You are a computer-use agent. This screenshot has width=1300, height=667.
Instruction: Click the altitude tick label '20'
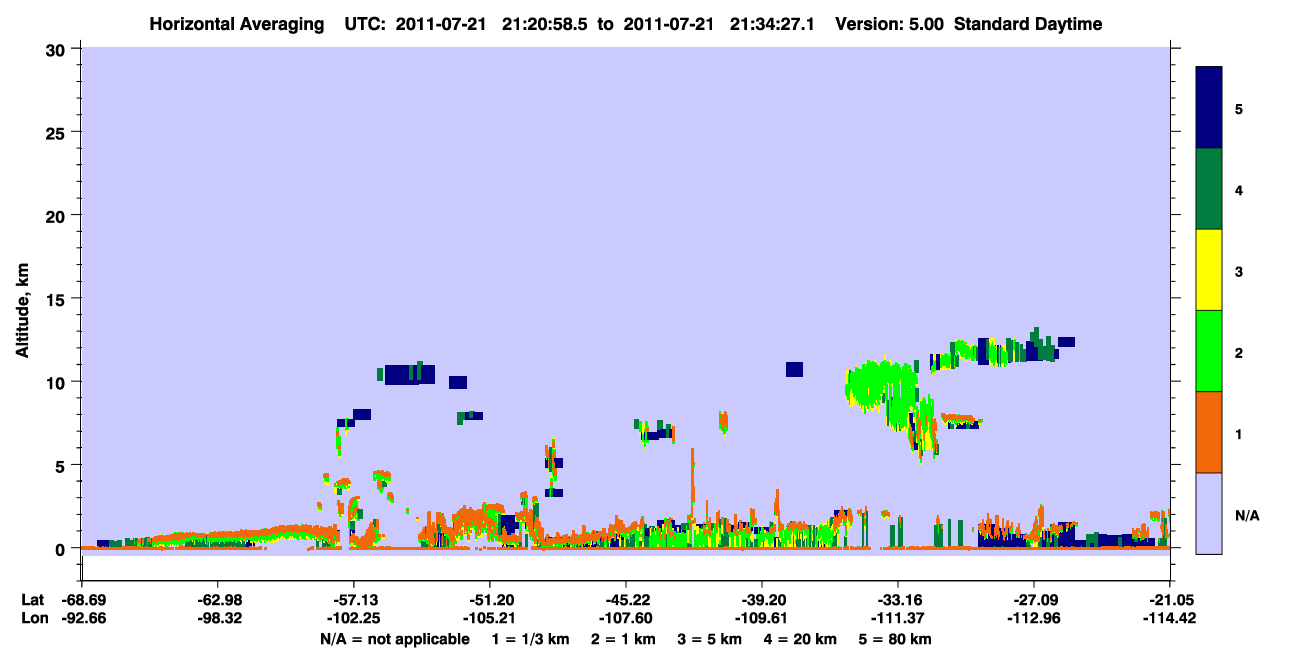click(57, 215)
